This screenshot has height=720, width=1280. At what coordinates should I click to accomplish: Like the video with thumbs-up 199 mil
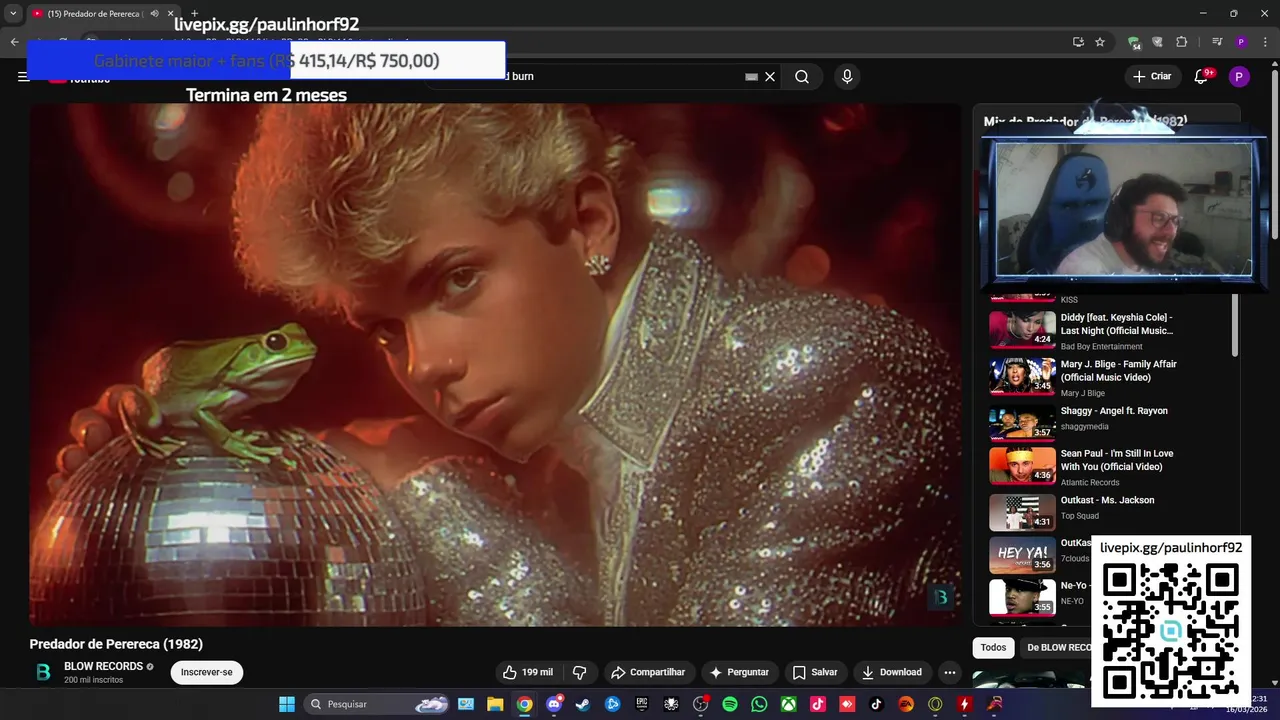point(527,672)
